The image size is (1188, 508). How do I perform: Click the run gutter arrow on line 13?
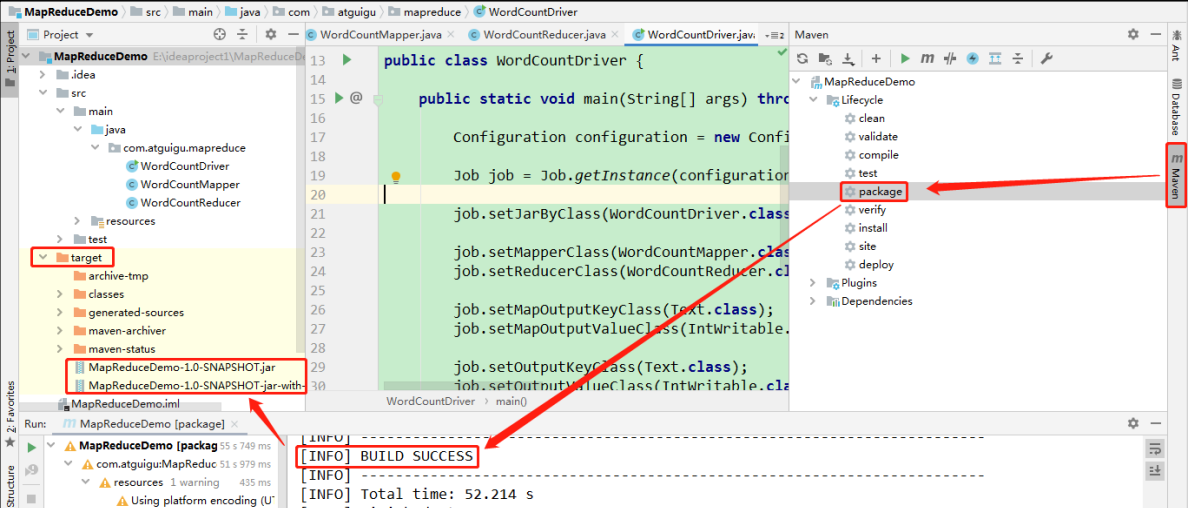click(x=347, y=61)
